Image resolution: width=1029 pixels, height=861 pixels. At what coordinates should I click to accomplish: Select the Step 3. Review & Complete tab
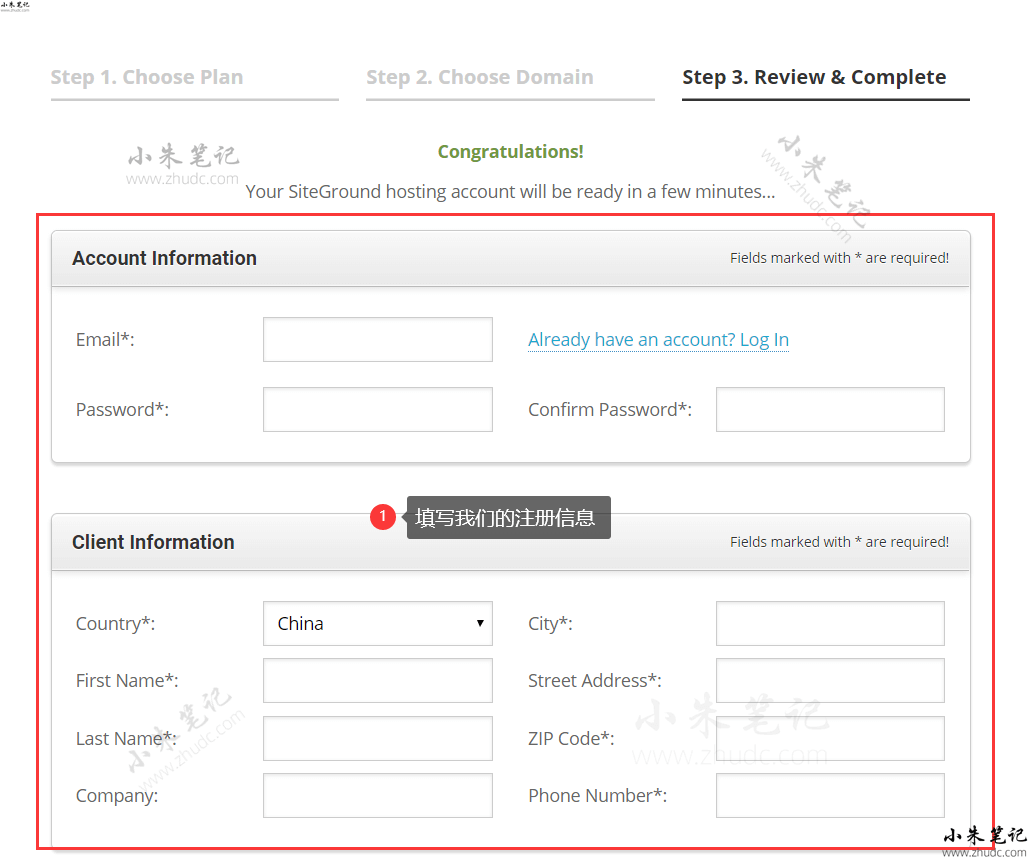(814, 77)
